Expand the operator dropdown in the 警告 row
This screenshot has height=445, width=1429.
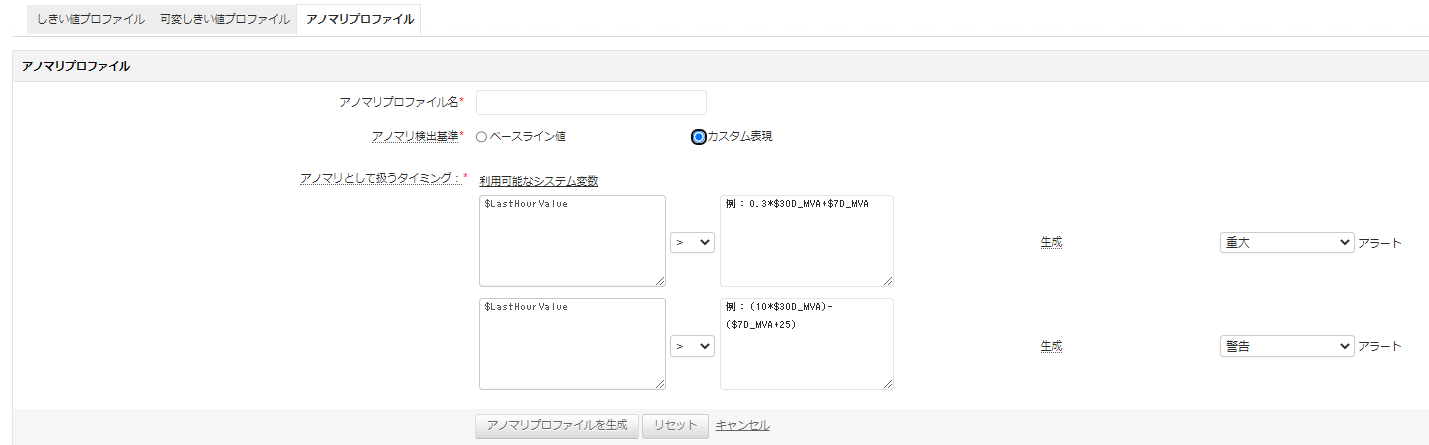pos(692,345)
